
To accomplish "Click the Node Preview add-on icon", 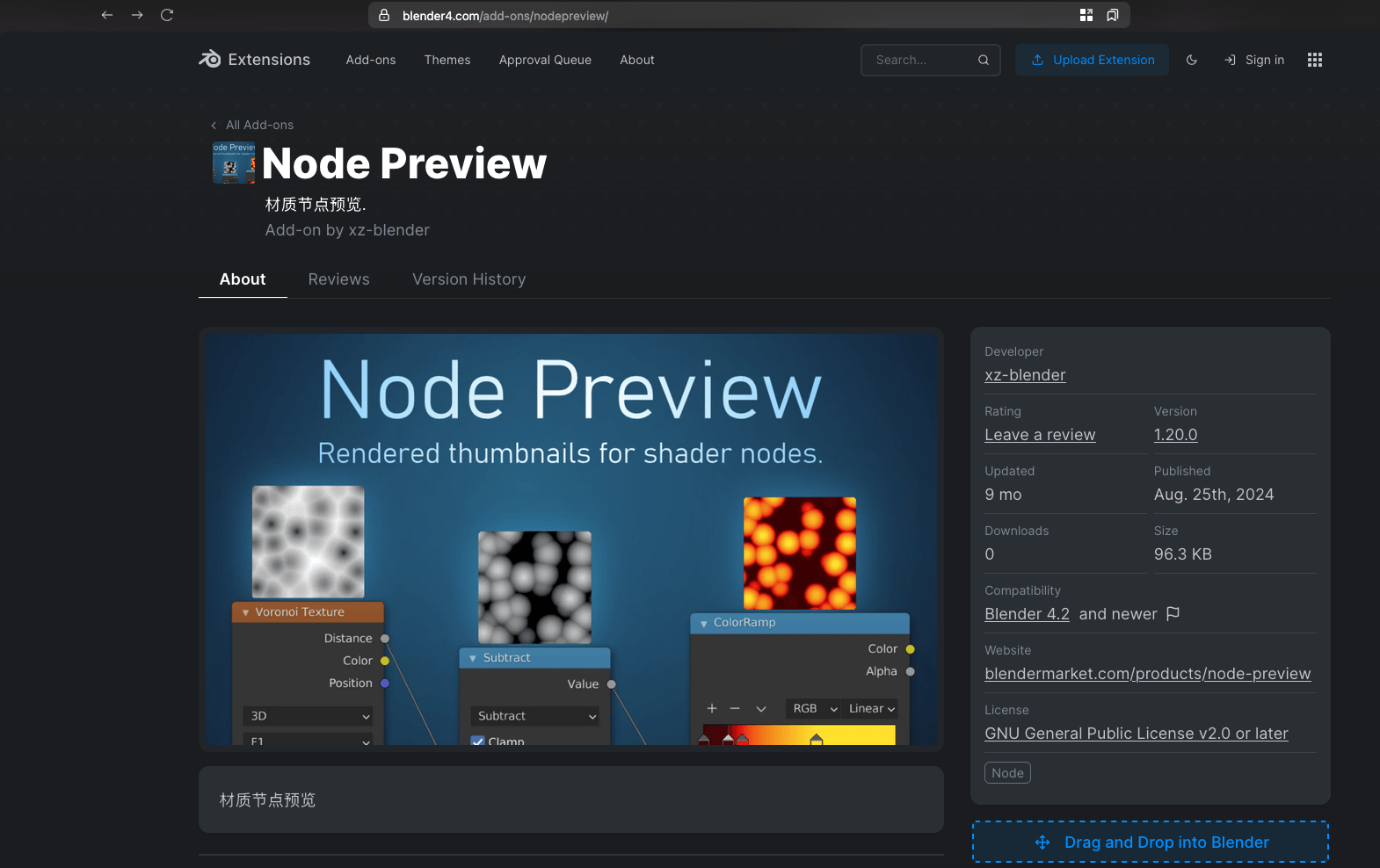I will point(234,163).
